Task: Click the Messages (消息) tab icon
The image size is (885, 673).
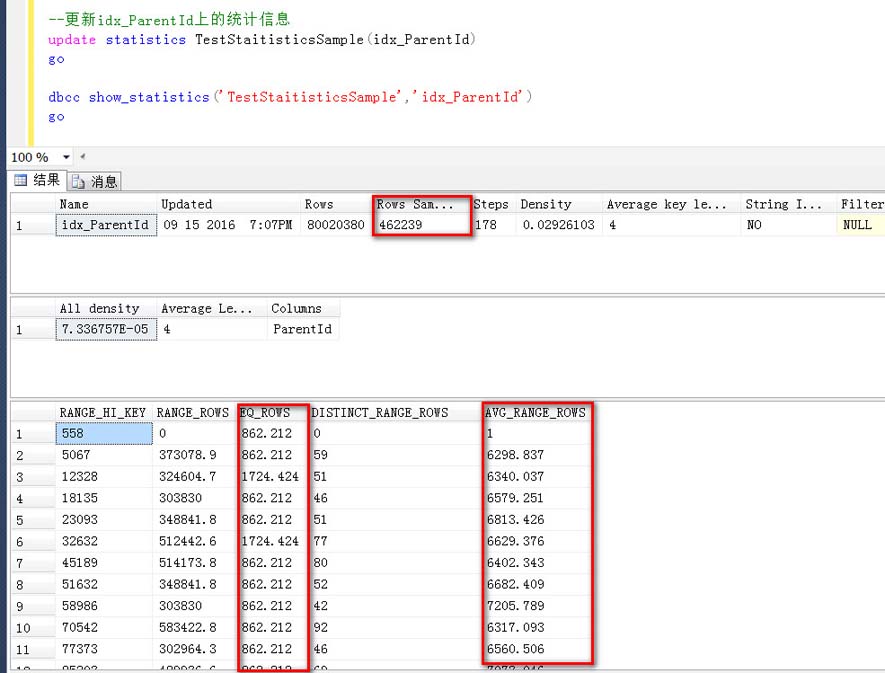Action: [x=78, y=181]
